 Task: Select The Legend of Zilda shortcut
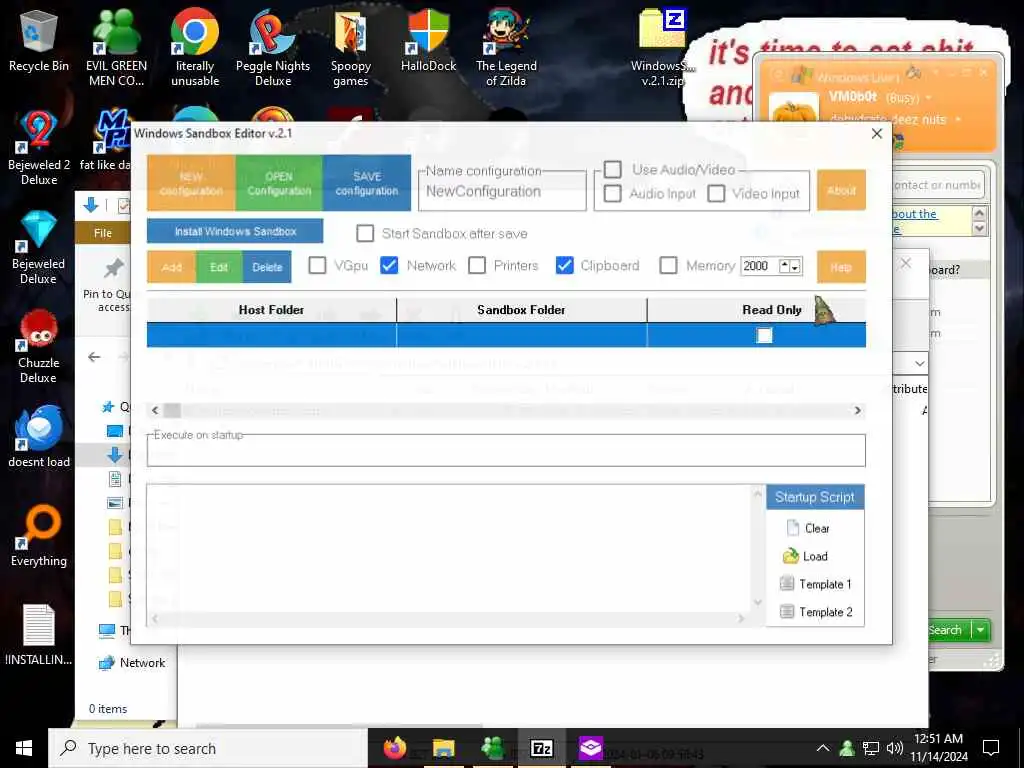point(506,47)
